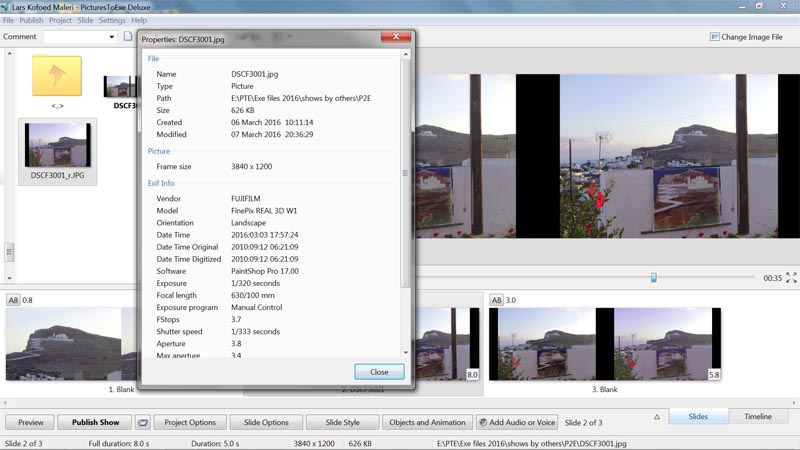Open the Help menu
Viewport: 800px width, 450px height.
[139, 20]
